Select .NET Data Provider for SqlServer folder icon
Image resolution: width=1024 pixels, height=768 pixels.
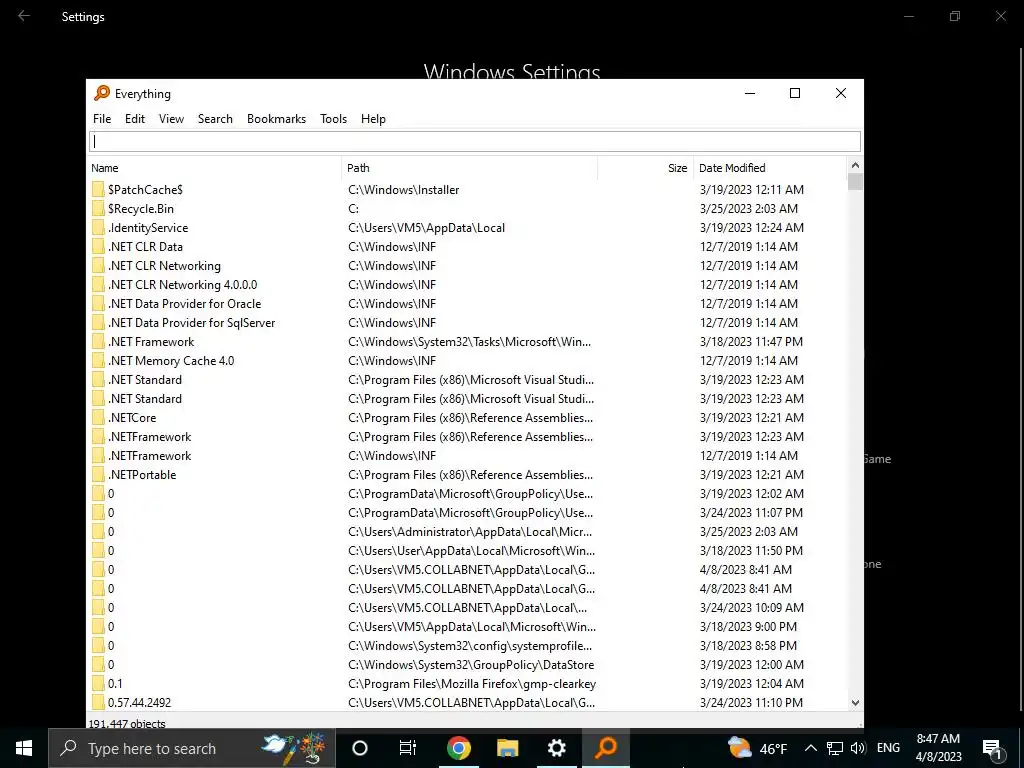pos(98,323)
